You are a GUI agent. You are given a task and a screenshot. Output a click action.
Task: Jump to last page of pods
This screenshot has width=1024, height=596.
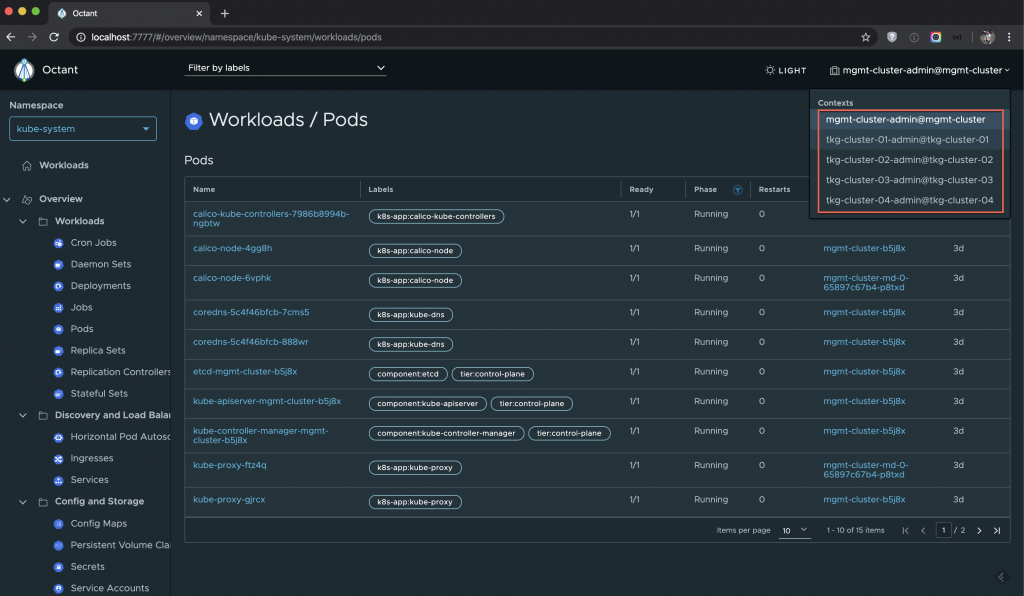tap(997, 531)
